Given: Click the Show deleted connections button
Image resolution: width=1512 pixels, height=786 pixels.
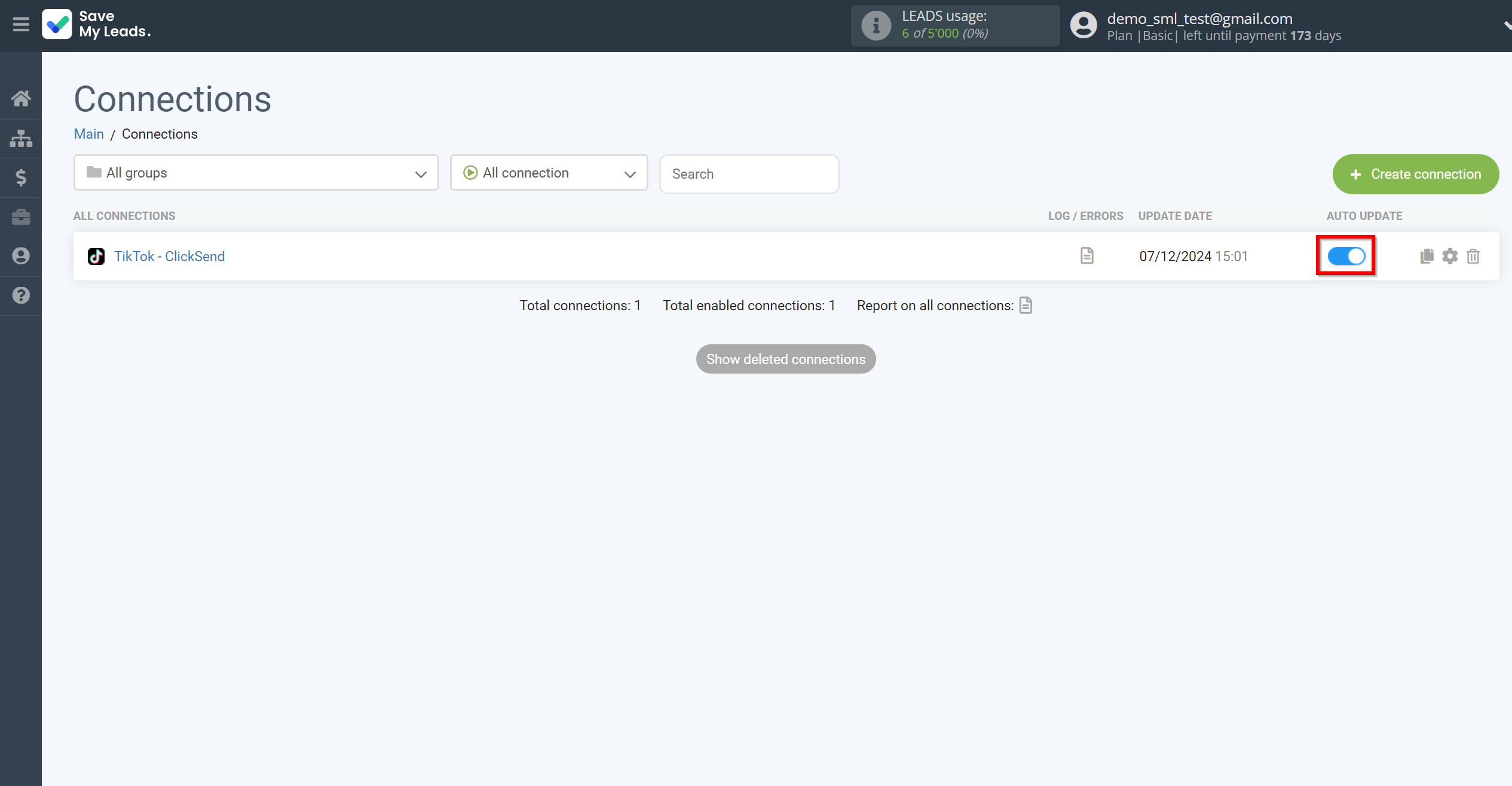Looking at the screenshot, I should [x=785, y=359].
